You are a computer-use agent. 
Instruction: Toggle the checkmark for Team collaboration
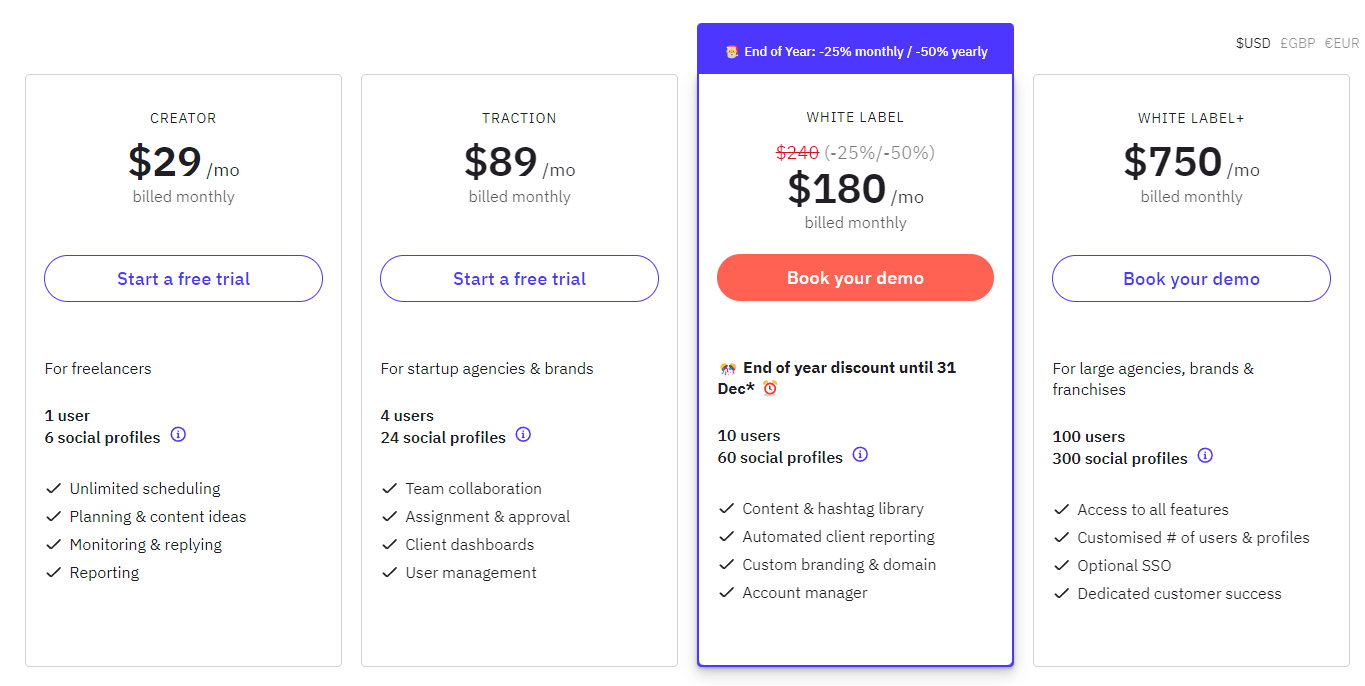coord(389,488)
